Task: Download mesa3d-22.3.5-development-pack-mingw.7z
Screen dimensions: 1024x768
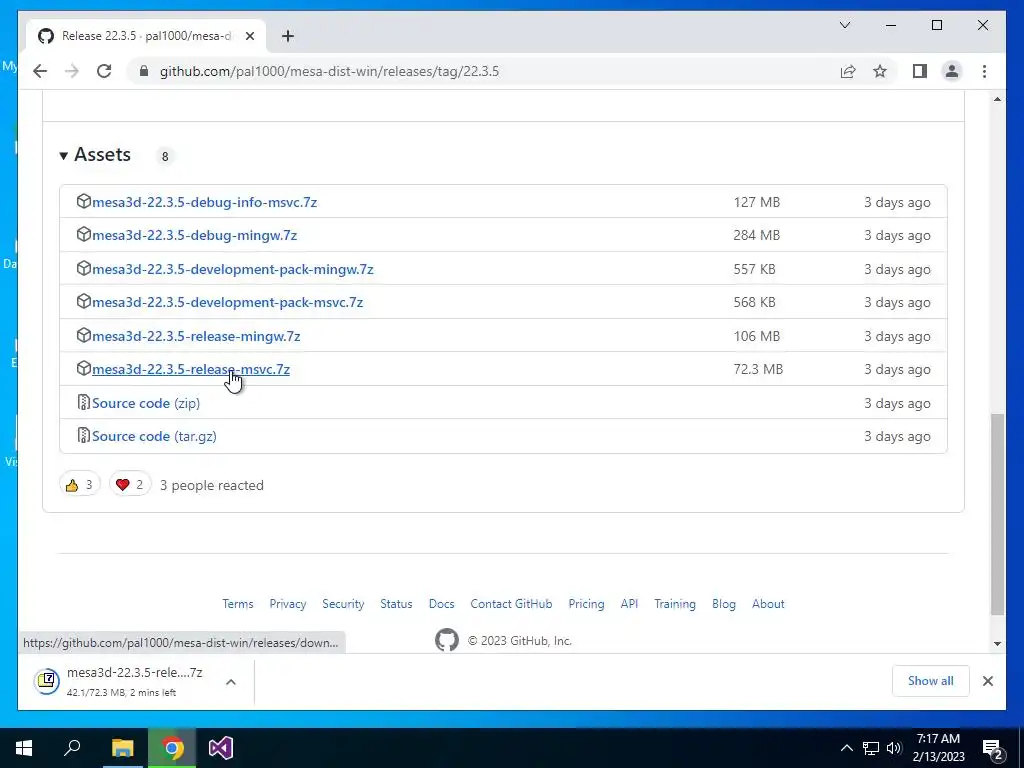Action: point(232,269)
